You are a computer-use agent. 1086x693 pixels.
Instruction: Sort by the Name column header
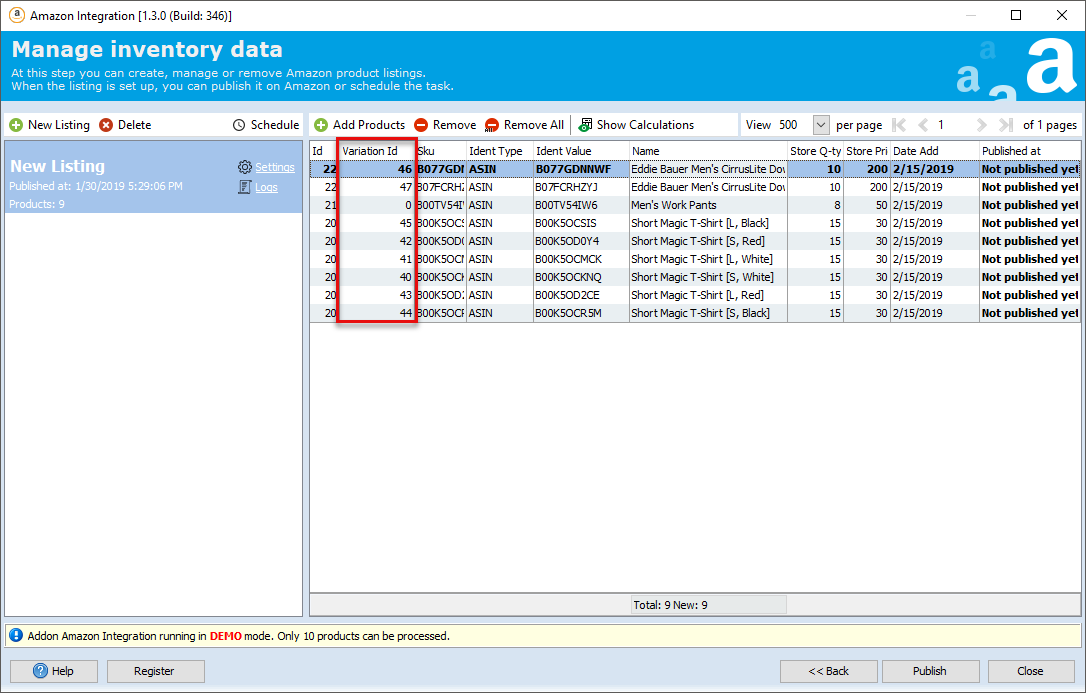[x=708, y=151]
